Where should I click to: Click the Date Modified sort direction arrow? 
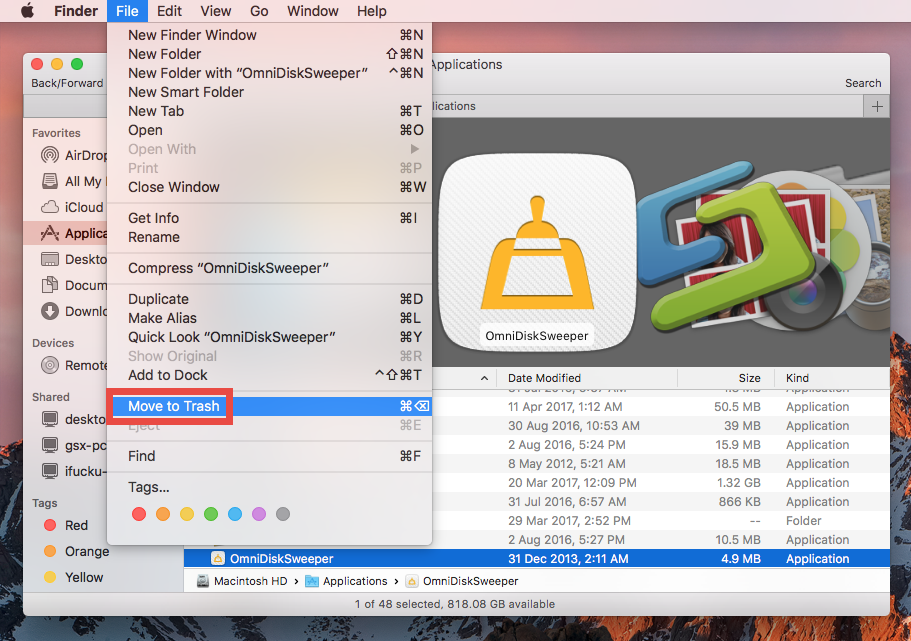pyautogui.click(x=486, y=378)
